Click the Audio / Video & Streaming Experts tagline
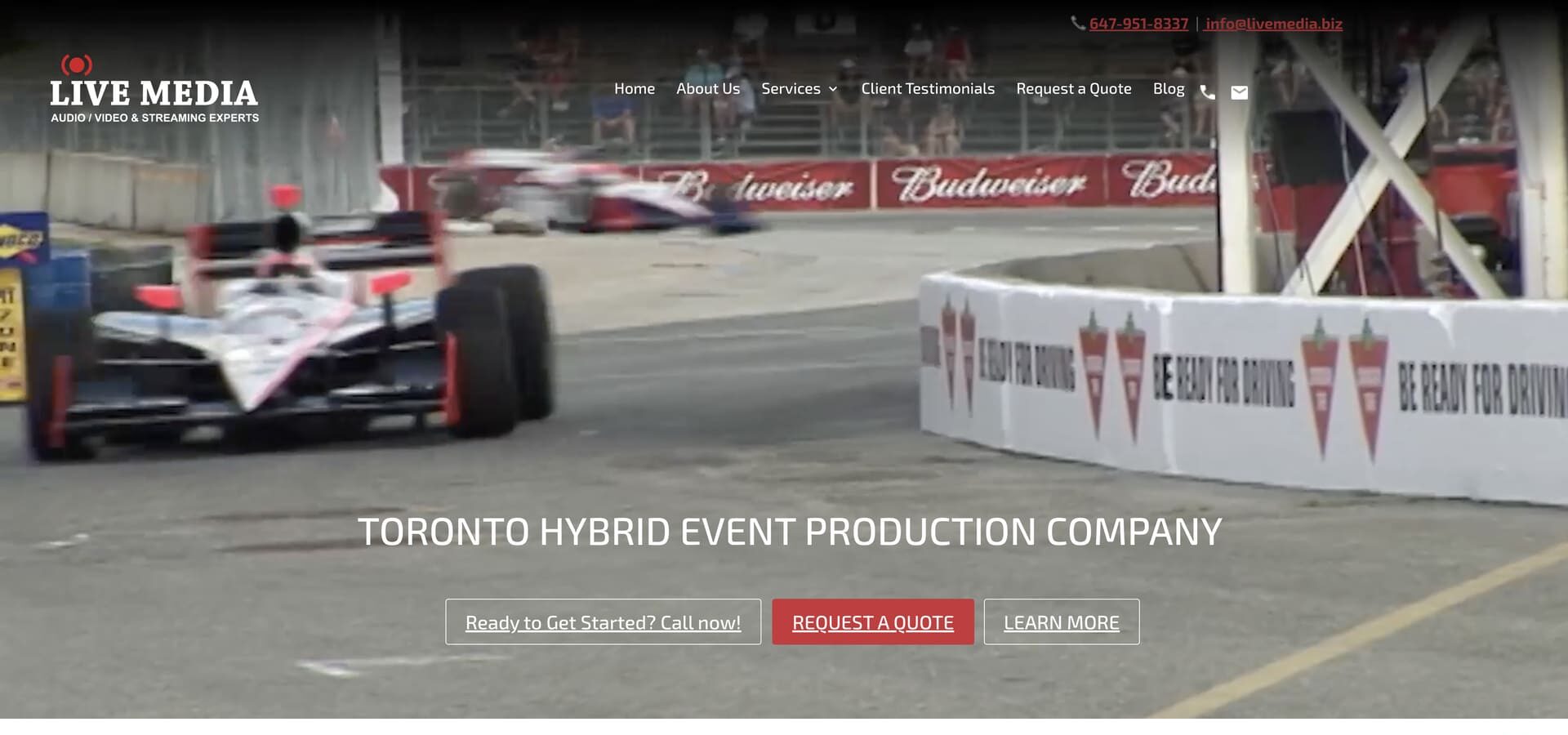The image size is (1568, 735). tap(154, 118)
